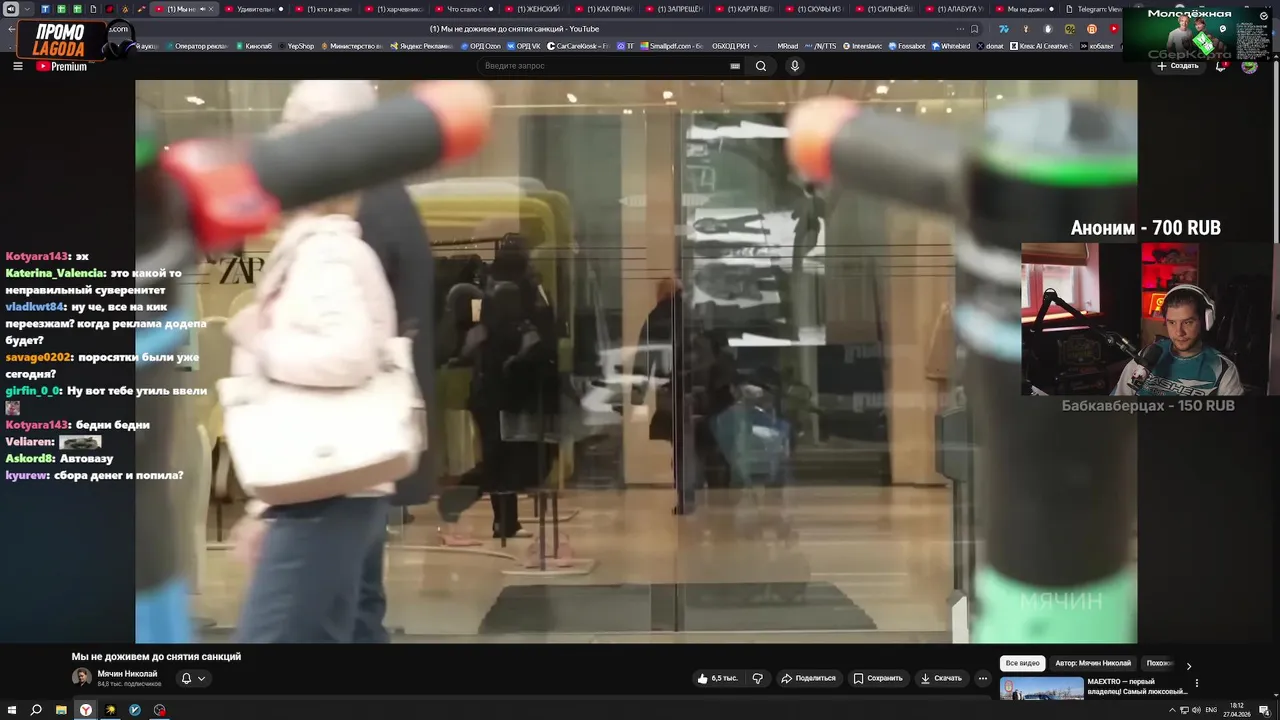This screenshot has width=1280, height=720.
Task: Open the taskbar clock and date
Action: coord(1237,710)
